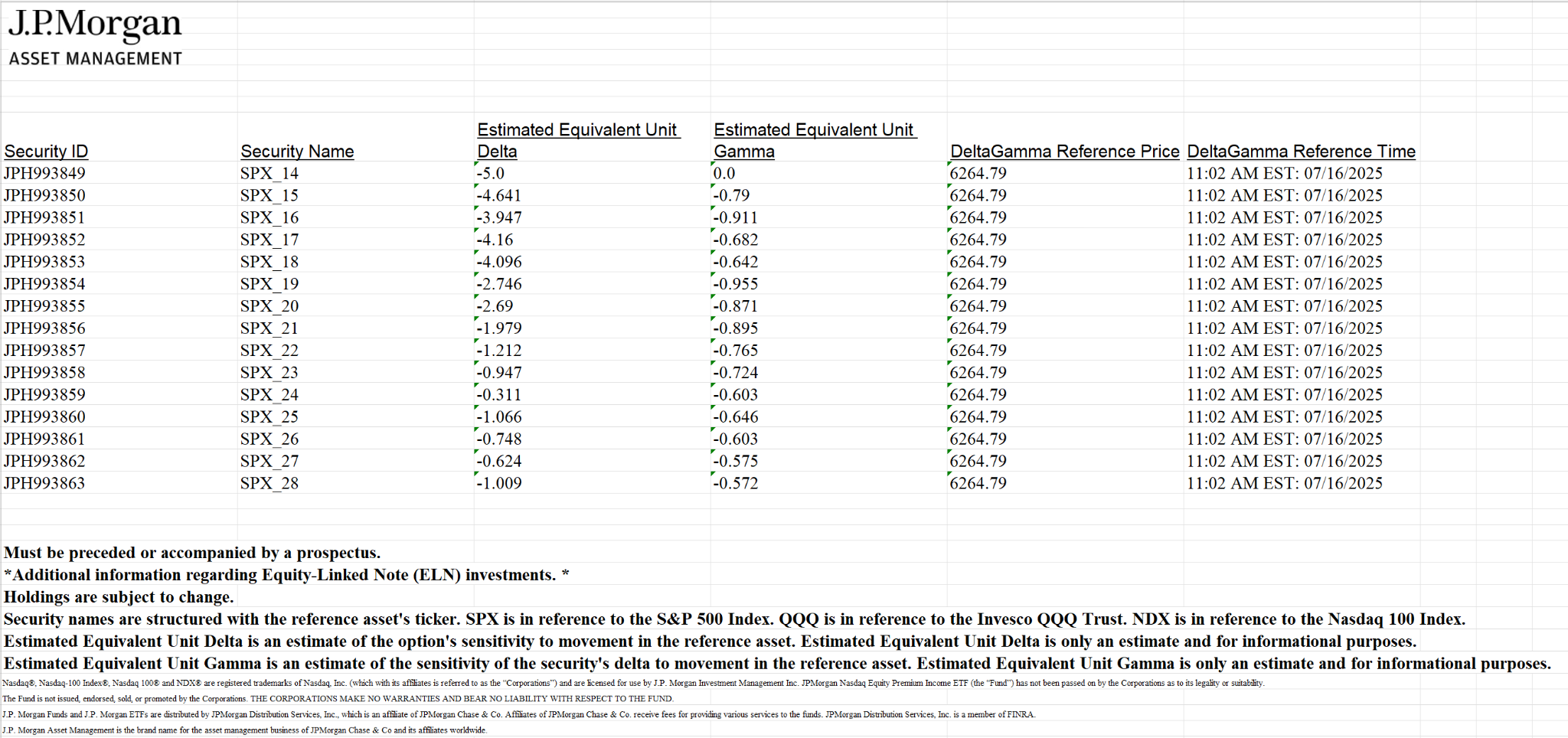1568x738 pixels.
Task: Select the Estimated Equivalent Unit Delta header
Action: tap(578, 141)
